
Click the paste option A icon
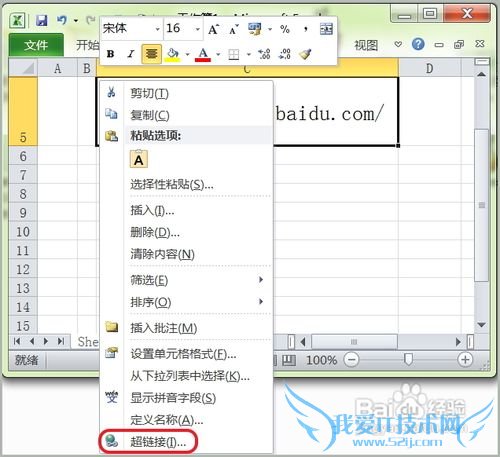coord(139,159)
